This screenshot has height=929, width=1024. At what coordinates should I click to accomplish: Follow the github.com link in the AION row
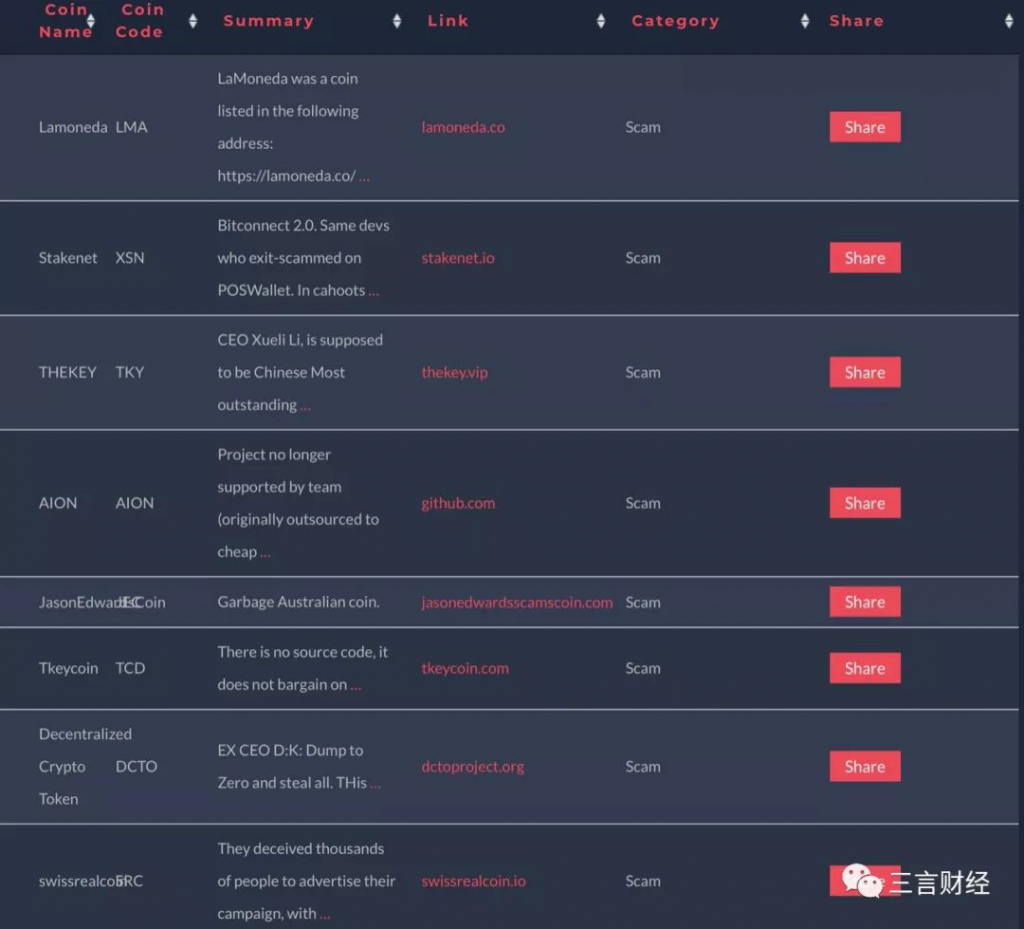[458, 503]
